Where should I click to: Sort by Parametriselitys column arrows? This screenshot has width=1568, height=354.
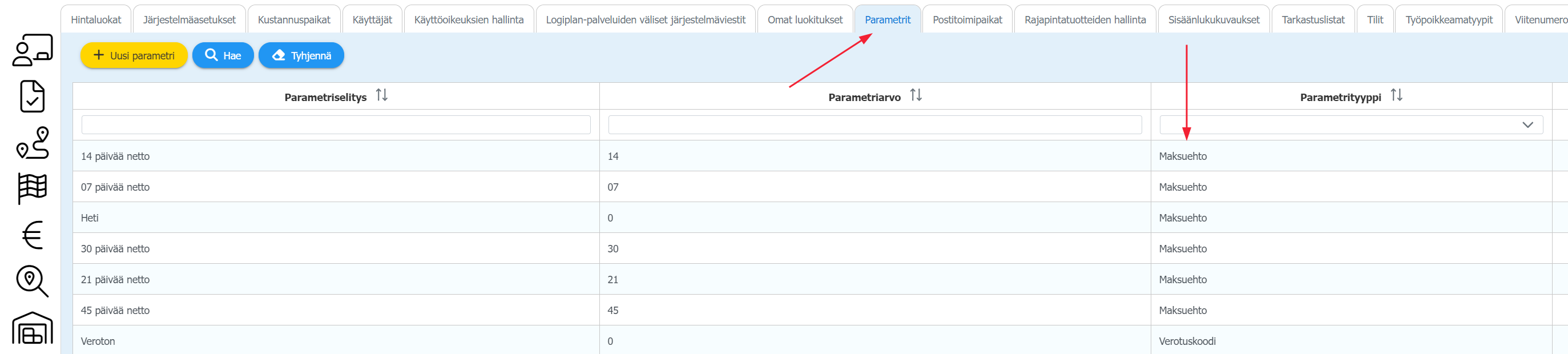point(382,95)
